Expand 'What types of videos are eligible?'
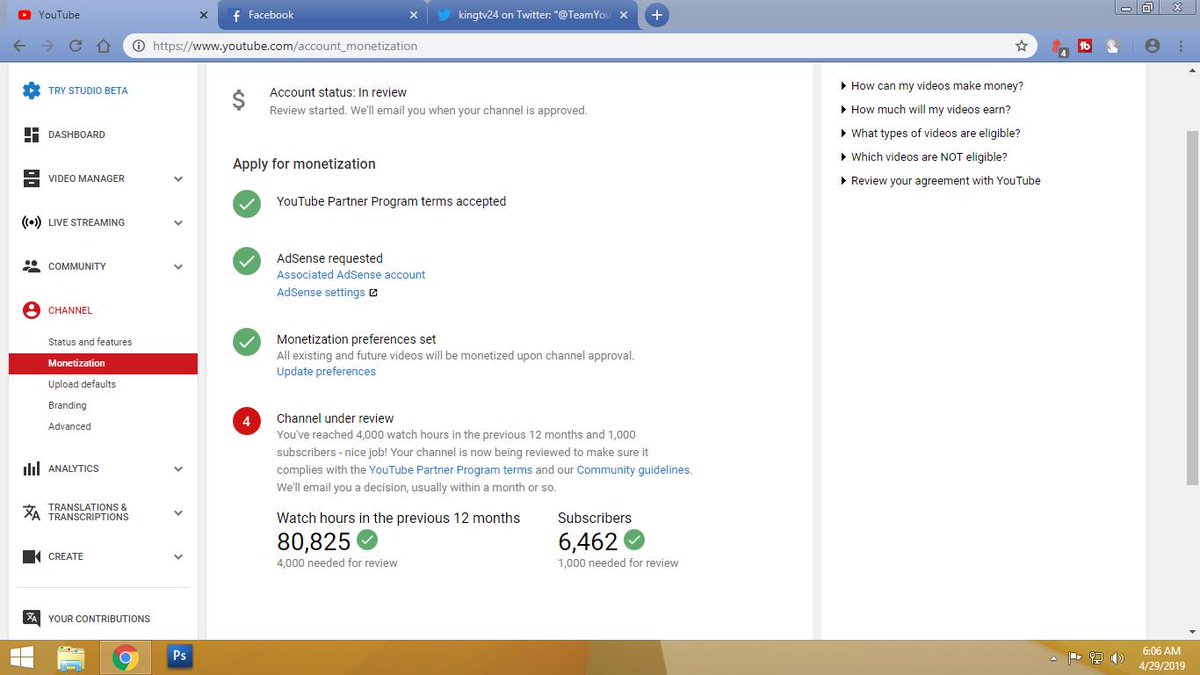 (931, 133)
